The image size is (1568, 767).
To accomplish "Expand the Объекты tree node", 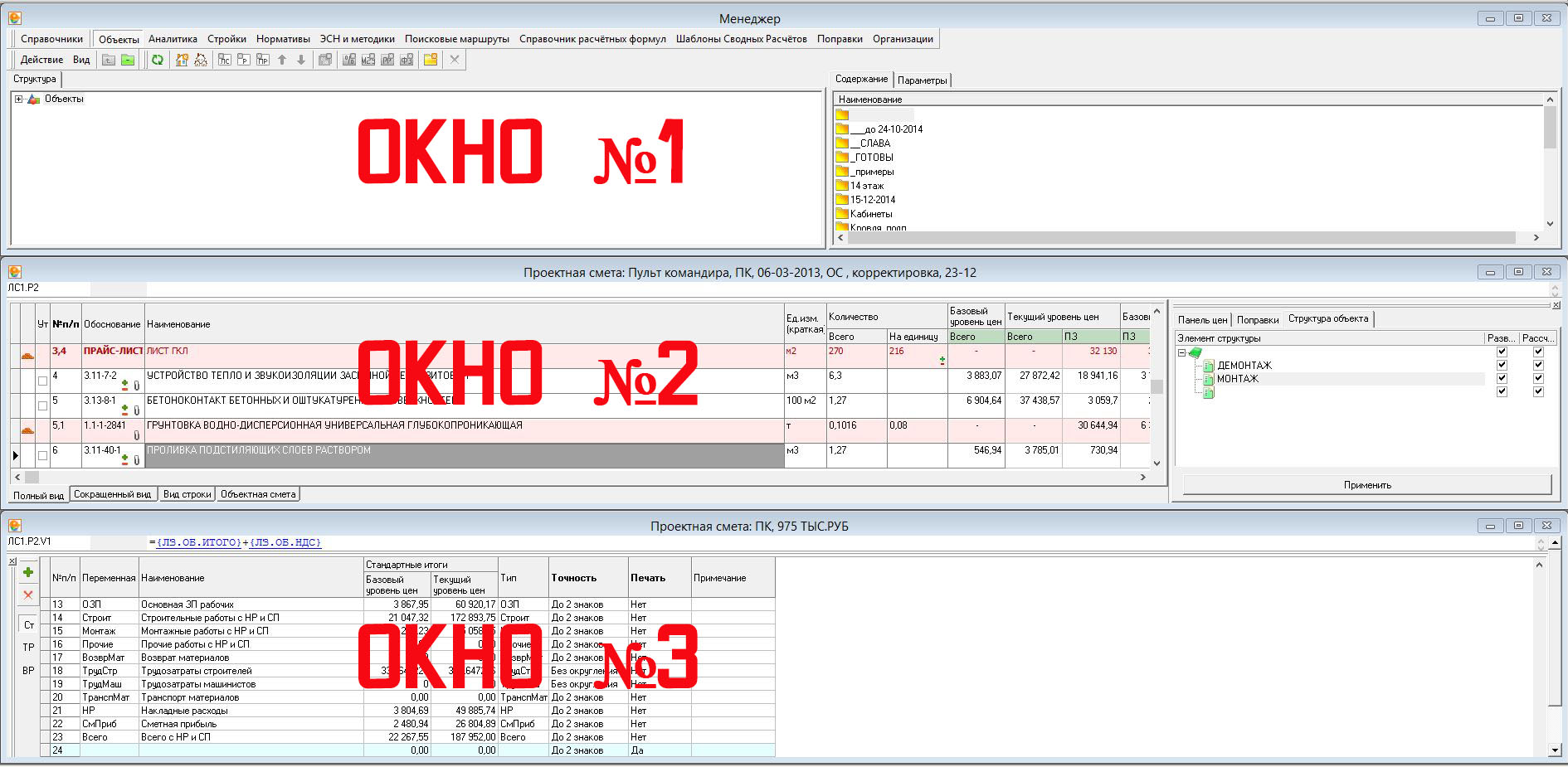I will [x=18, y=99].
